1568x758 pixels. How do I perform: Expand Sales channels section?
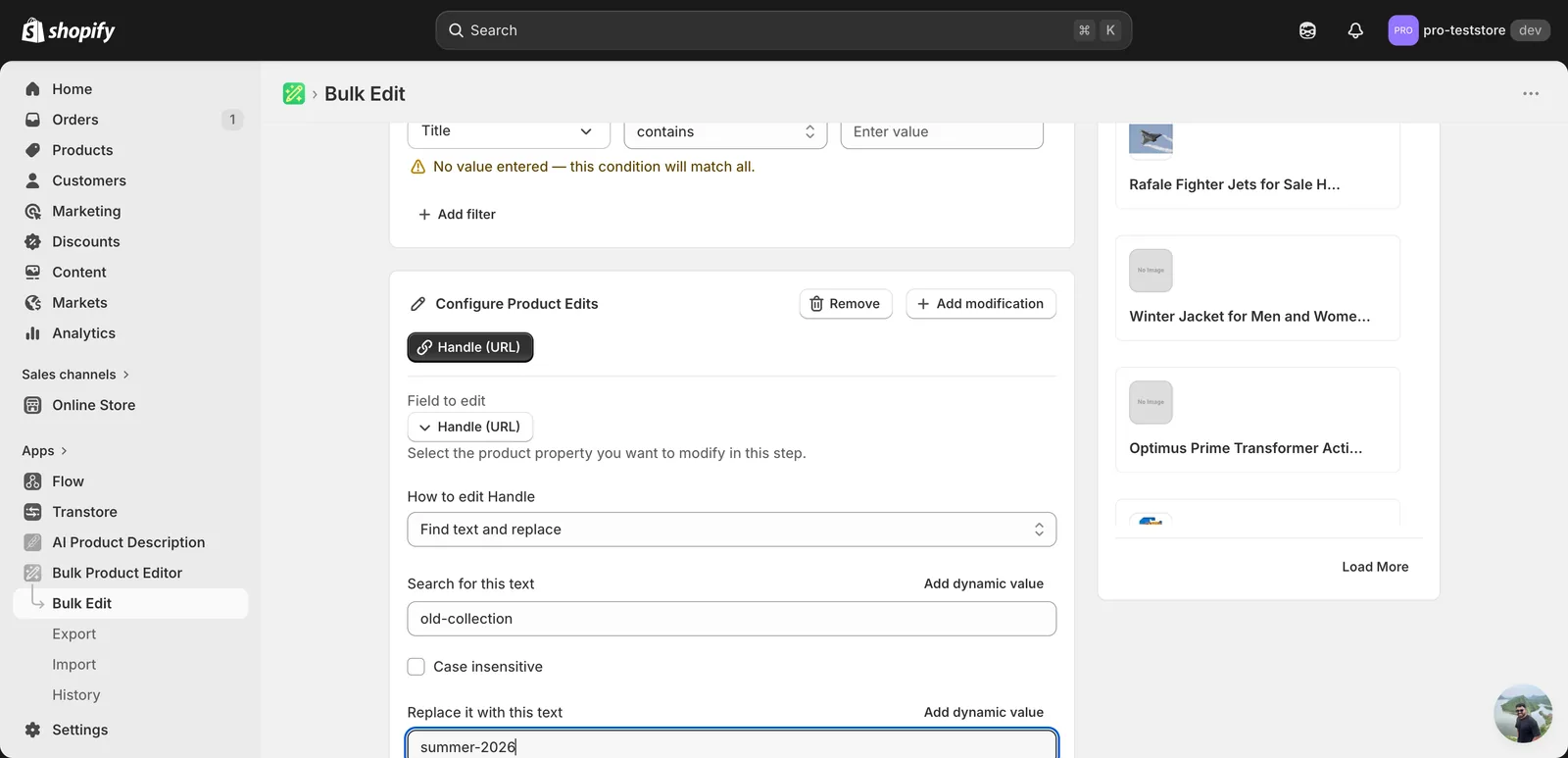[x=75, y=375]
